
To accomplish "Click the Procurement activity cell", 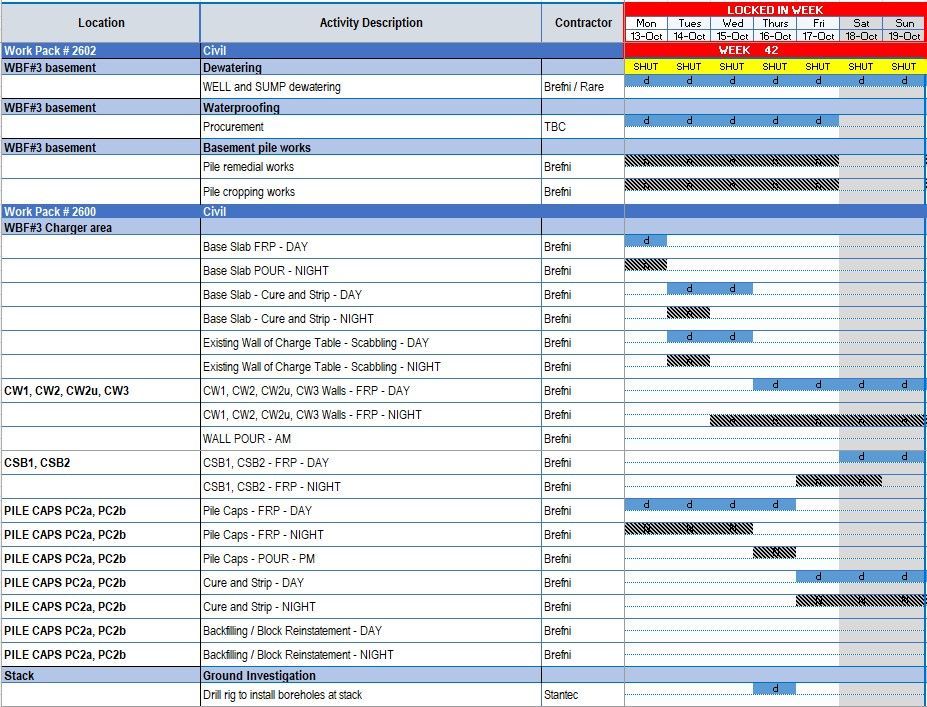I will (371, 127).
